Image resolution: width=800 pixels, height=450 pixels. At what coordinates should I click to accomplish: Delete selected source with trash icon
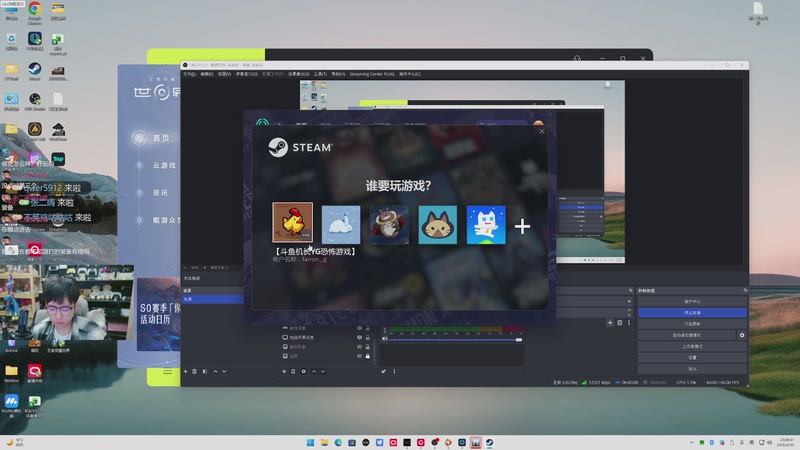pyautogui.click(x=293, y=371)
